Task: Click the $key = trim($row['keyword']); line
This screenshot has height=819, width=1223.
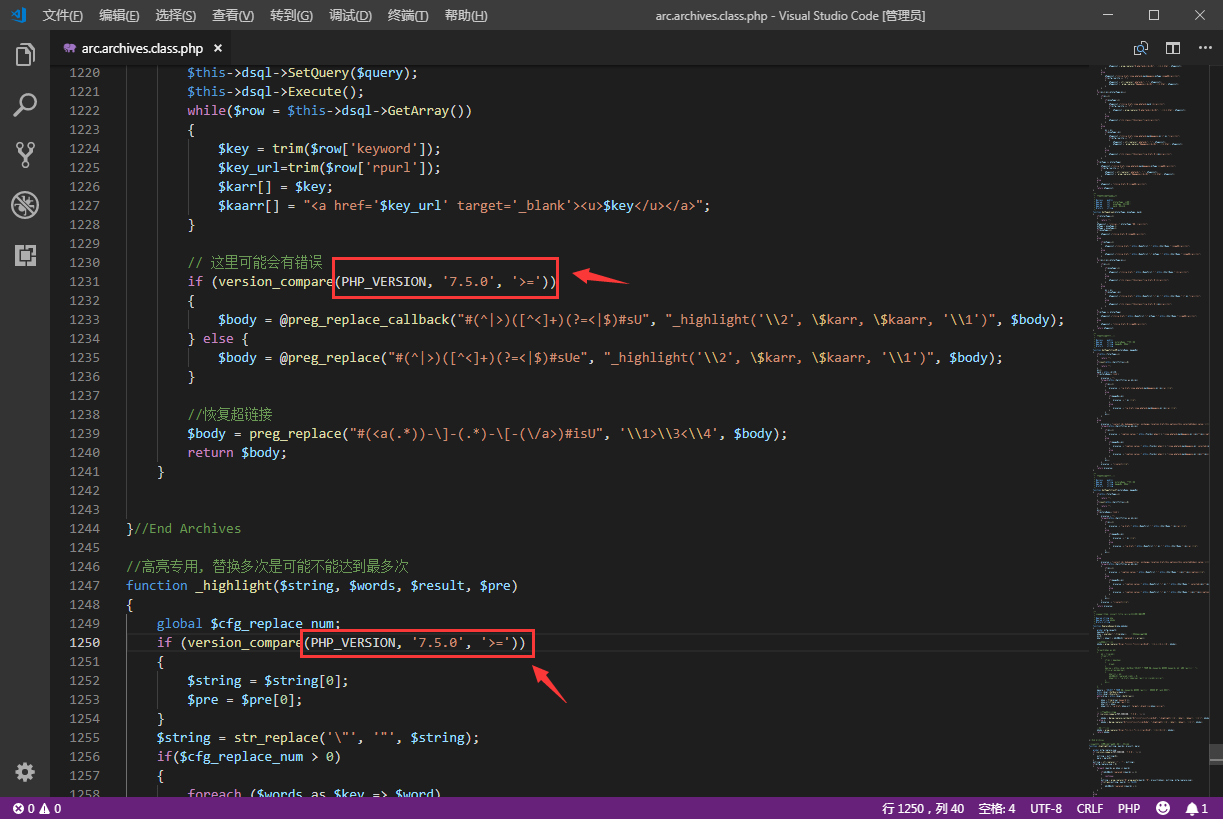Action: 329,149
